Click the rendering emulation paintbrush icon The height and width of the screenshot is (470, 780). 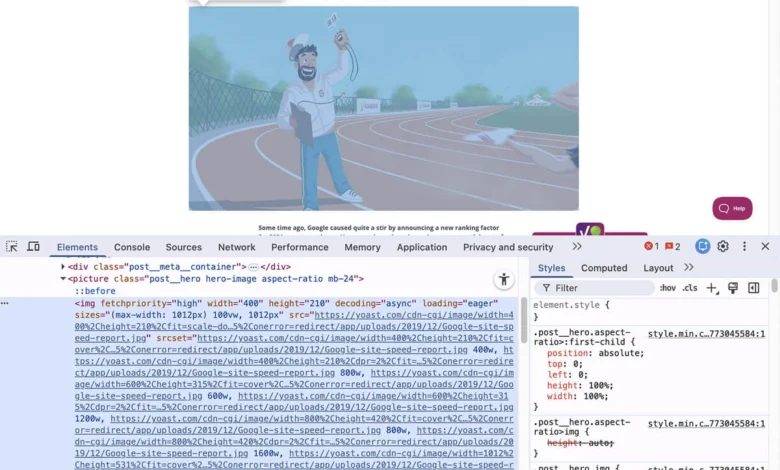click(x=733, y=288)
